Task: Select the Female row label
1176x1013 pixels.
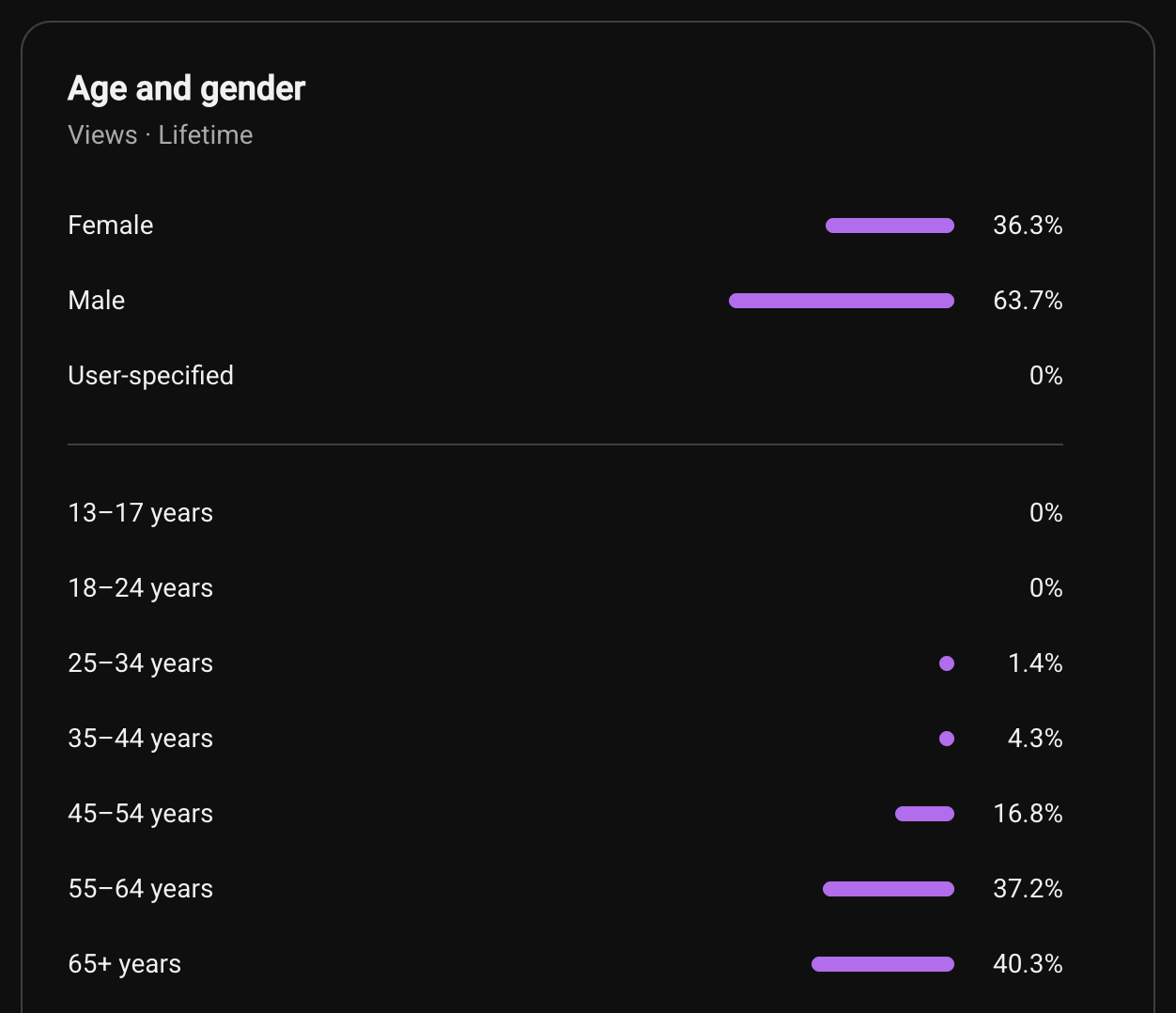Action: [111, 226]
